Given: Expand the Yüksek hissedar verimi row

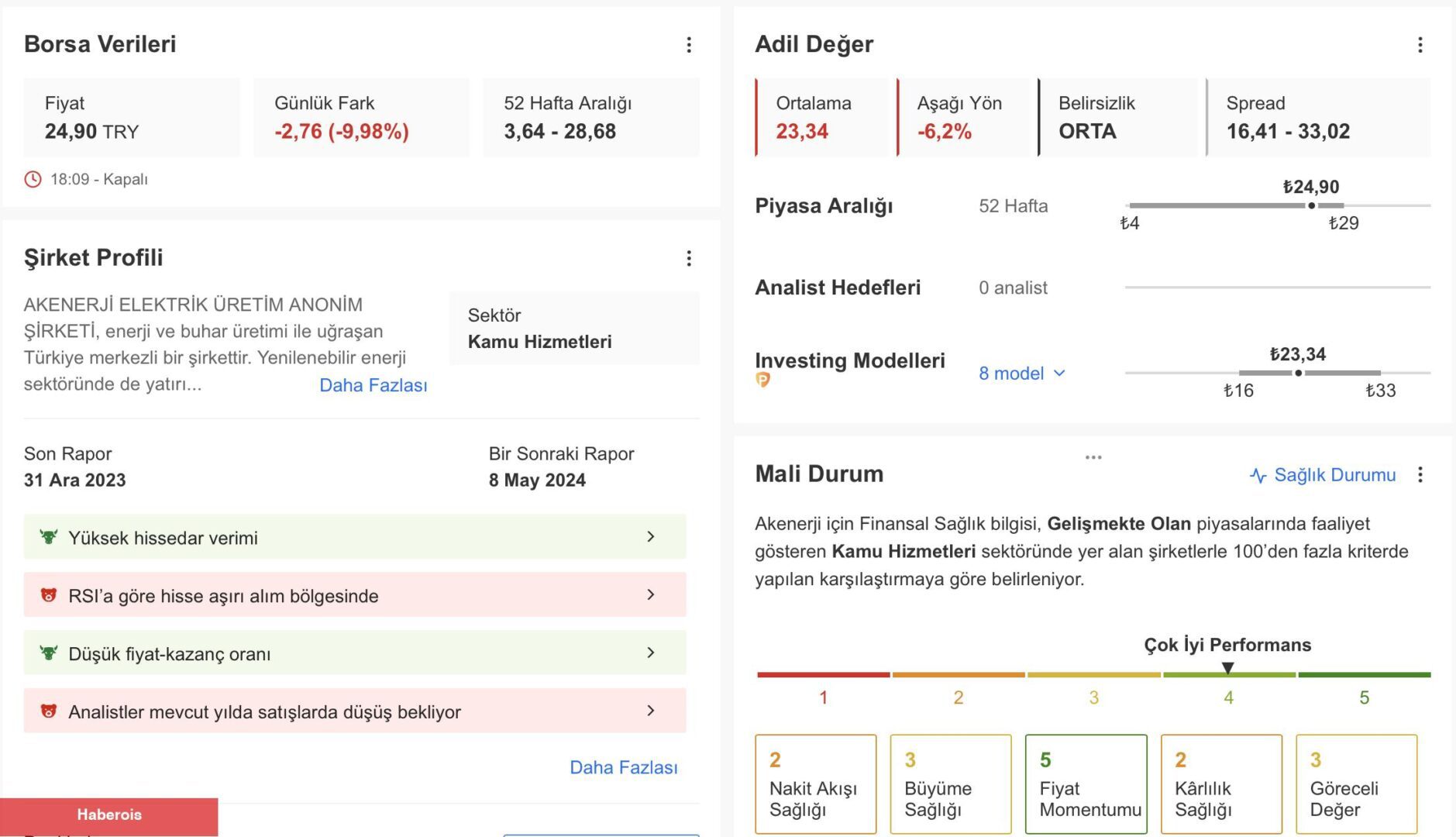Looking at the screenshot, I should (650, 537).
